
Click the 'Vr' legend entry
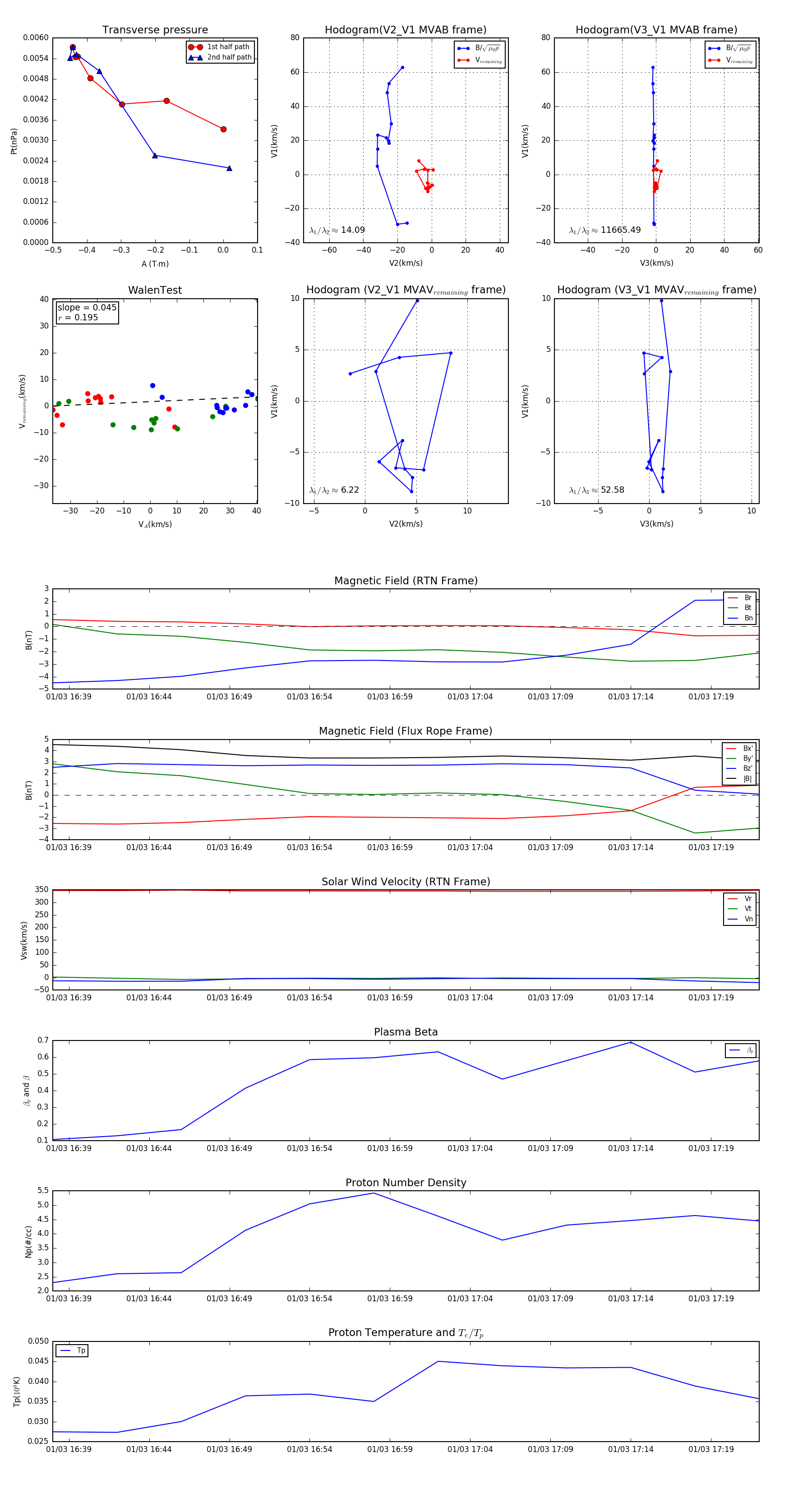(740, 899)
